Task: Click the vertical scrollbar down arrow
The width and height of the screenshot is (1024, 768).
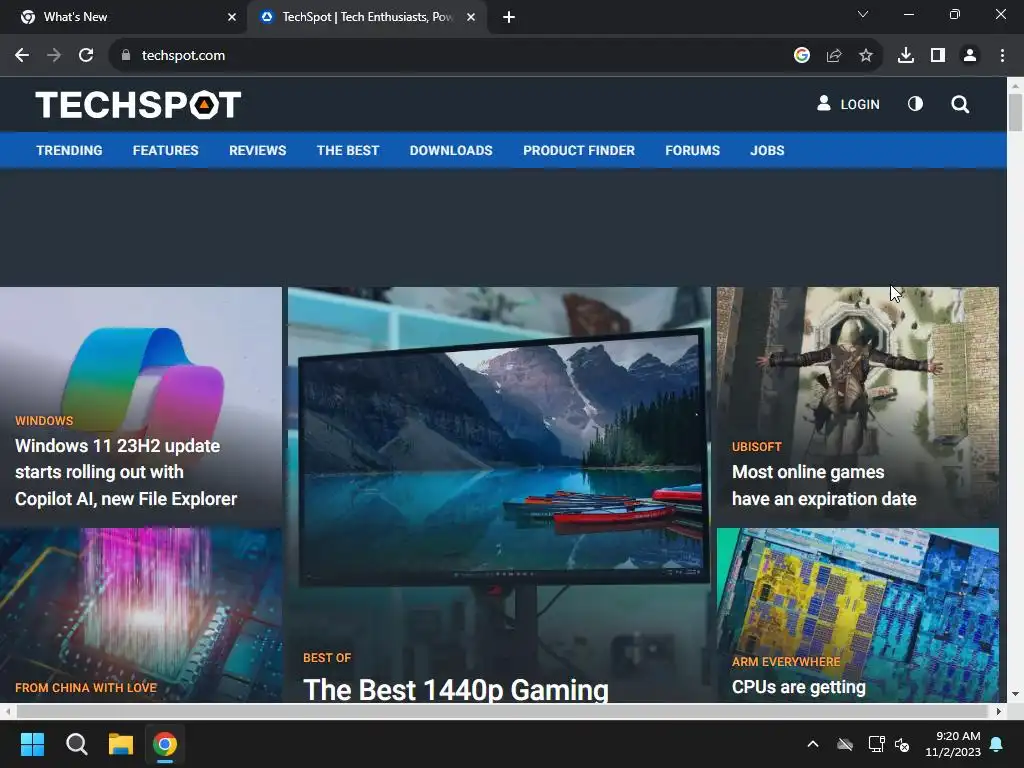Action: 1015,694
